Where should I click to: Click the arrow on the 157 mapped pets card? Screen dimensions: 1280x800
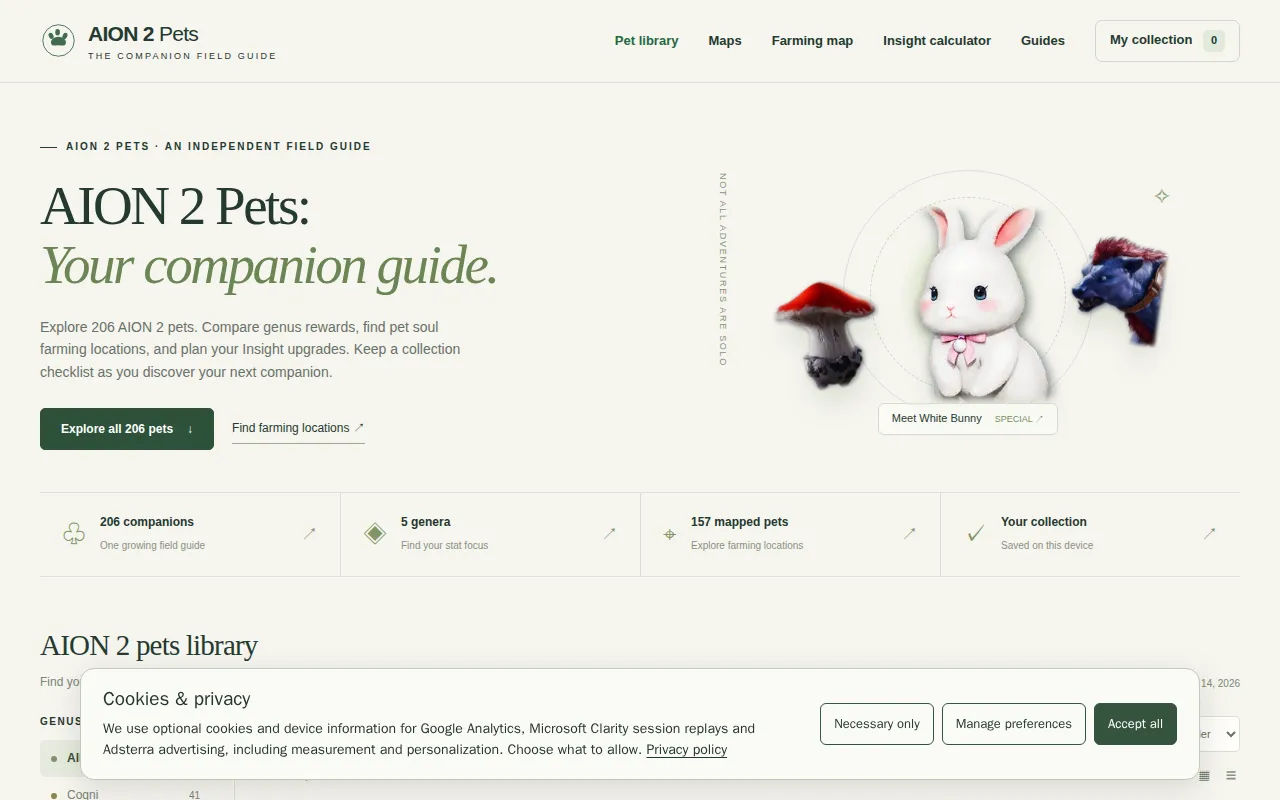(x=910, y=534)
